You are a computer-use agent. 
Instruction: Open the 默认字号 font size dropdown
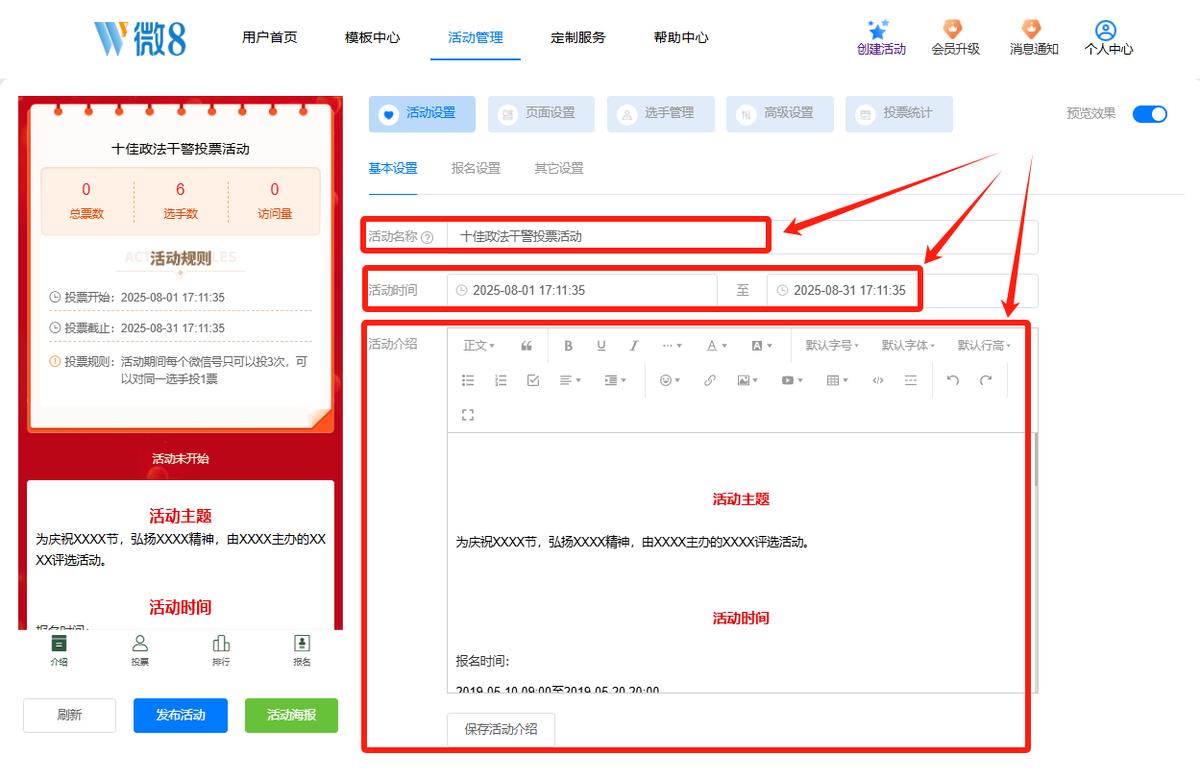click(832, 346)
